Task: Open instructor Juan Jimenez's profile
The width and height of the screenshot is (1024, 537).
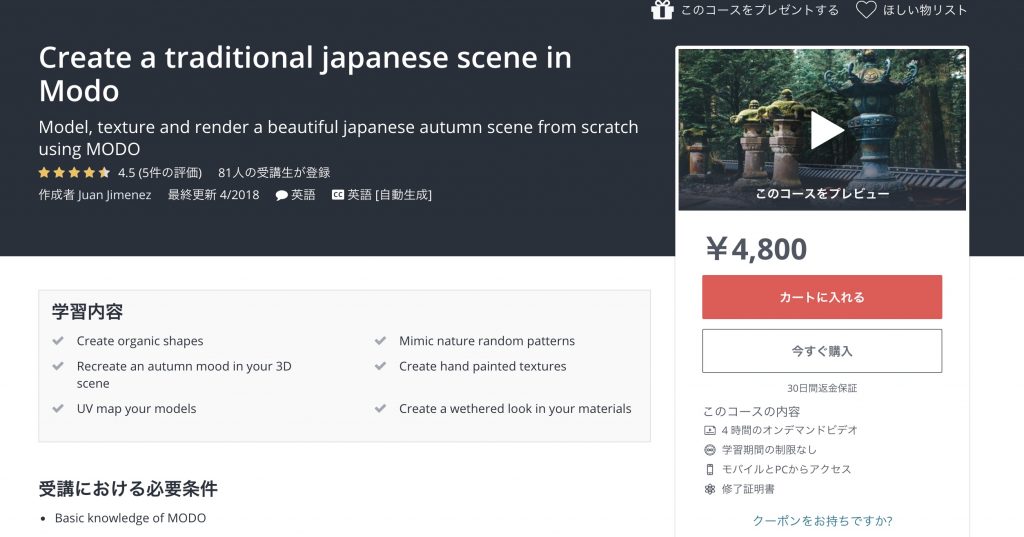Action: click(115, 195)
